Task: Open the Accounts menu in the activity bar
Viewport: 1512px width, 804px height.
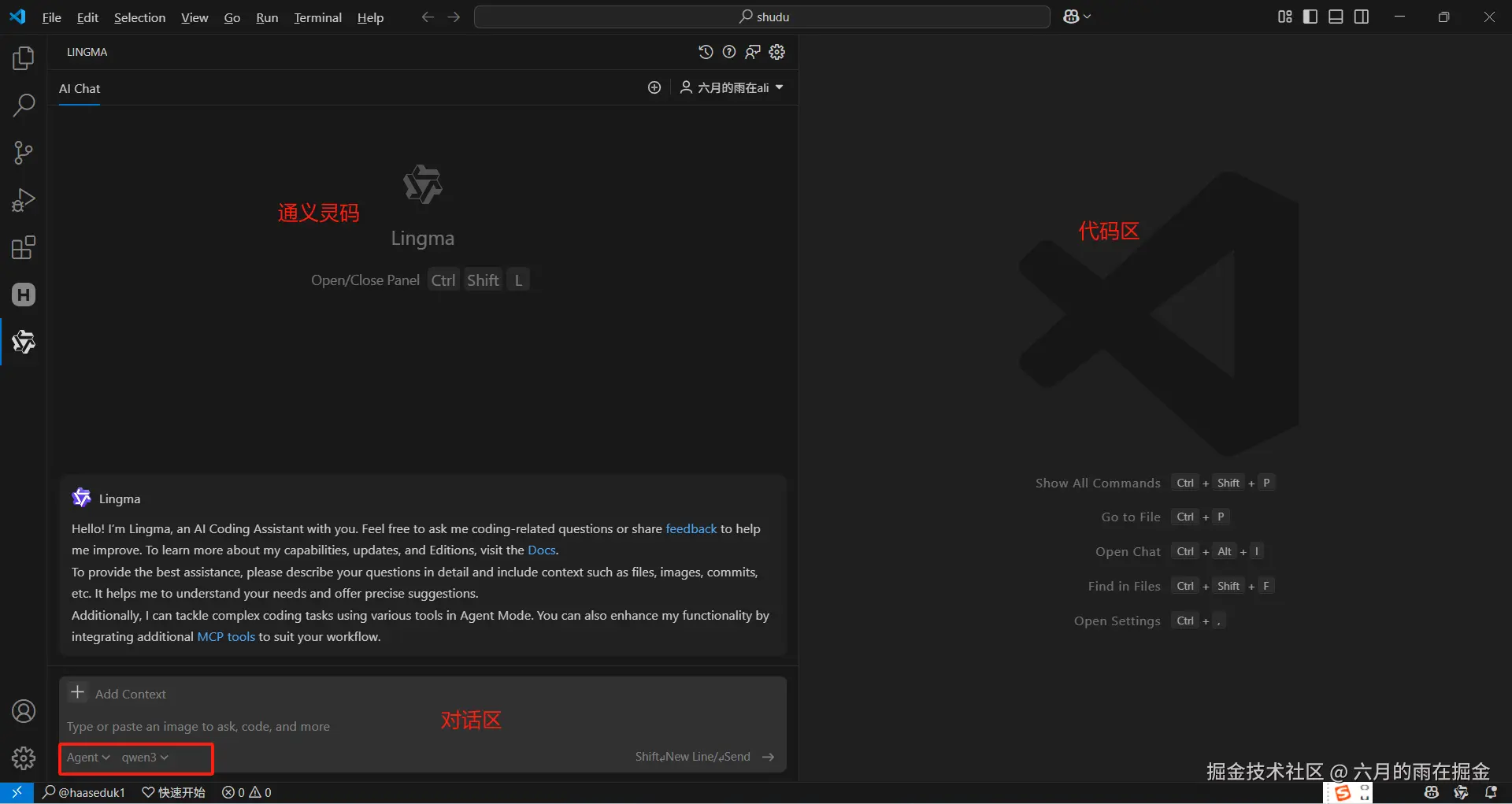Action: [x=24, y=711]
